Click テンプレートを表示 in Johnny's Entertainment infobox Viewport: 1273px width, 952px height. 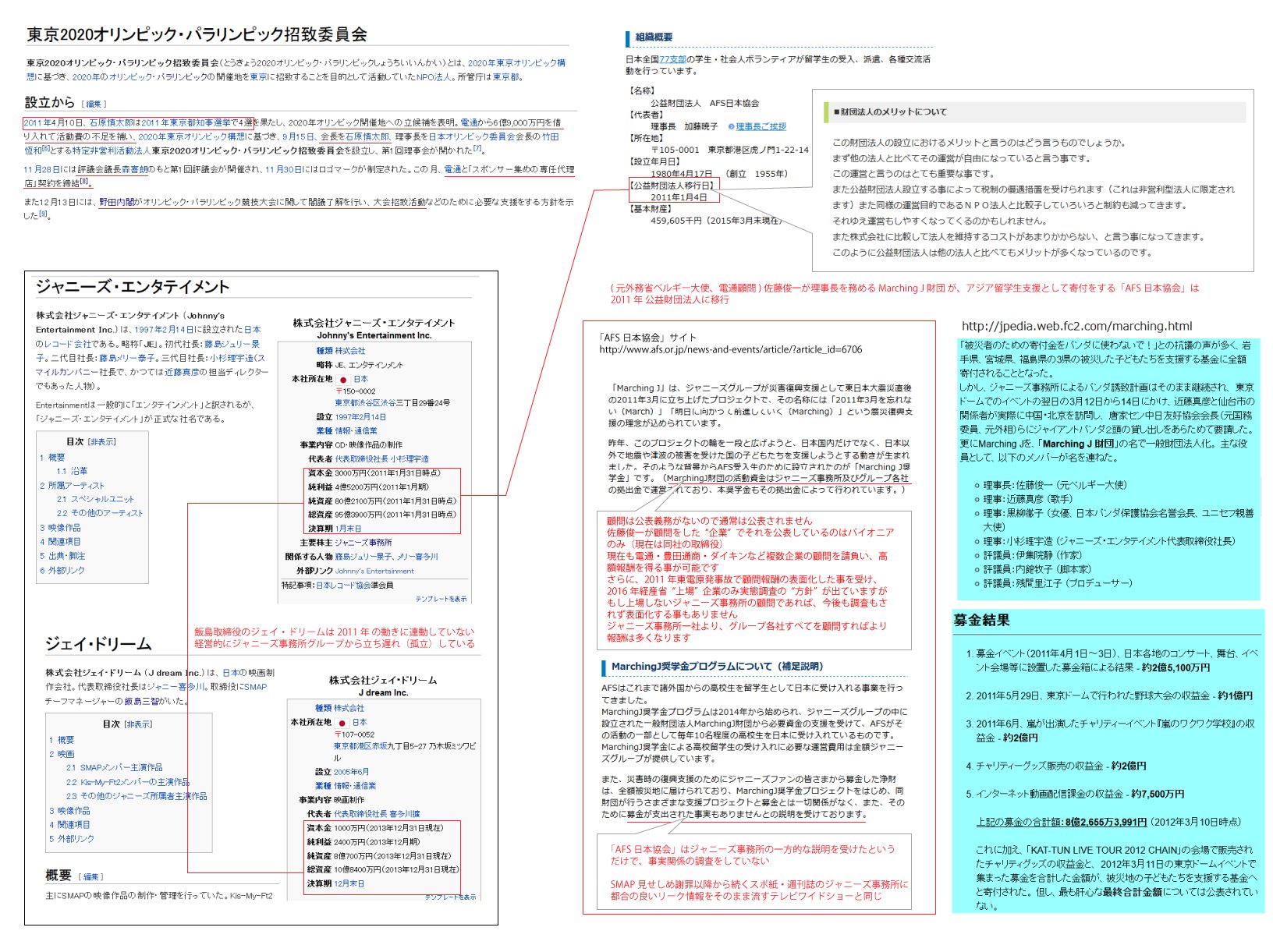click(441, 599)
